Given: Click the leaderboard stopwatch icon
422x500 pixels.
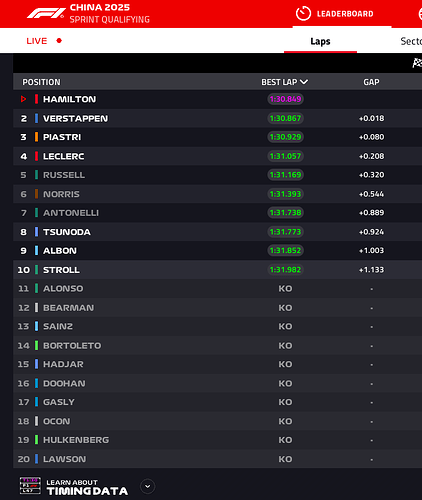Looking at the screenshot, I should [x=303, y=14].
